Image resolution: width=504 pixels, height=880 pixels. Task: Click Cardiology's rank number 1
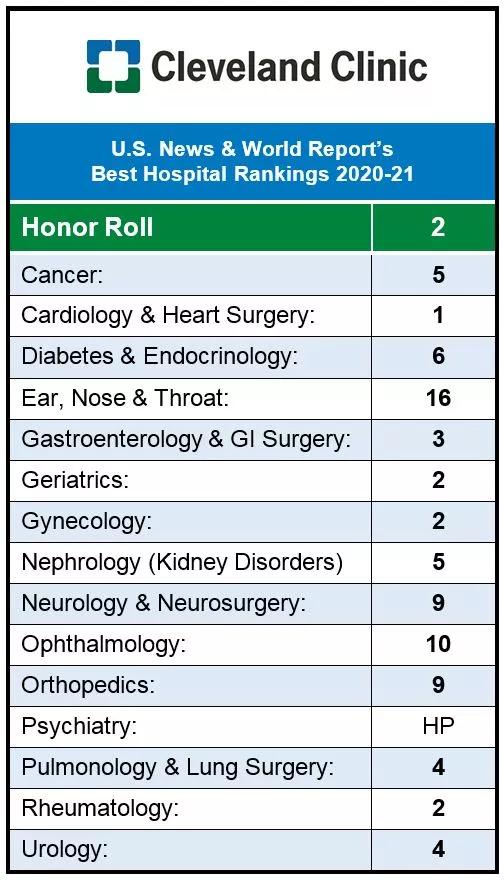(438, 315)
